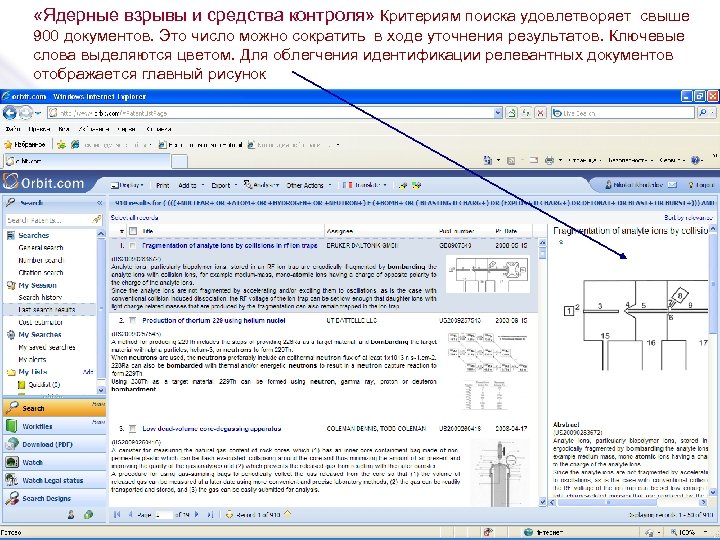720x540 pixels.
Task: Click Print in Orbit toolbar
Action: tap(163, 185)
